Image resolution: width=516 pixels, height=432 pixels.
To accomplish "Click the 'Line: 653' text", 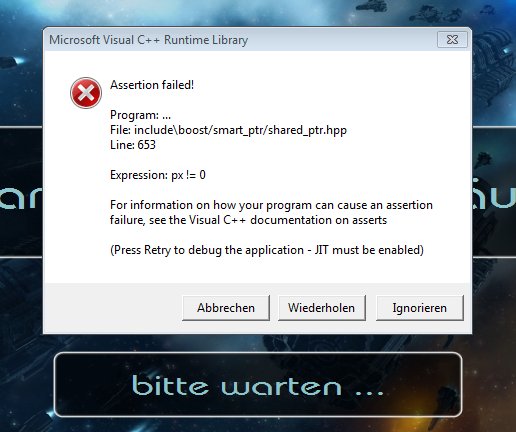I will point(133,145).
